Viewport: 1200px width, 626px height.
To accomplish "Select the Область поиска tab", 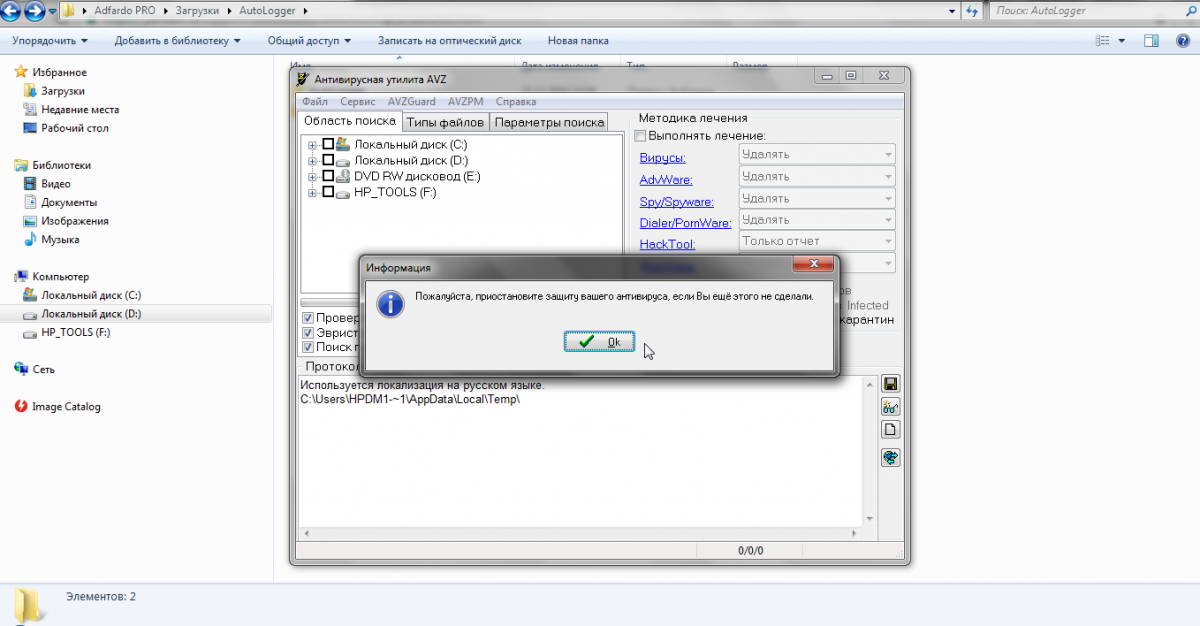I will pos(350,121).
